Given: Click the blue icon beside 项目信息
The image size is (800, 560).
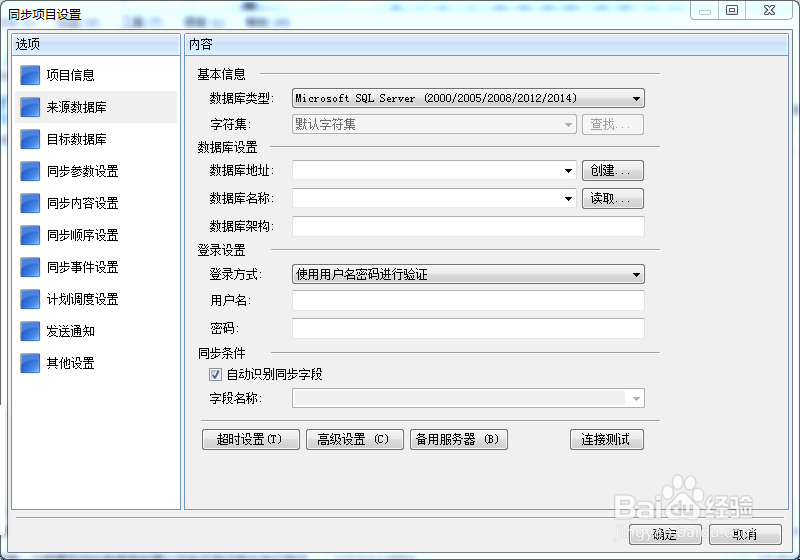Looking at the screenshot, I should [x=30, y=75].
